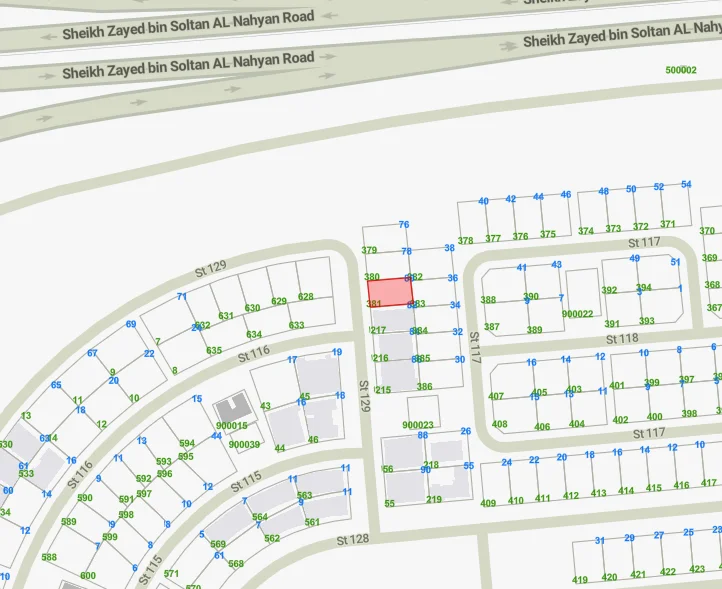Image resolution: width=722 pixels, height=589 pixels.
Task: Select parcel 900022
Action: click(577, 313)
